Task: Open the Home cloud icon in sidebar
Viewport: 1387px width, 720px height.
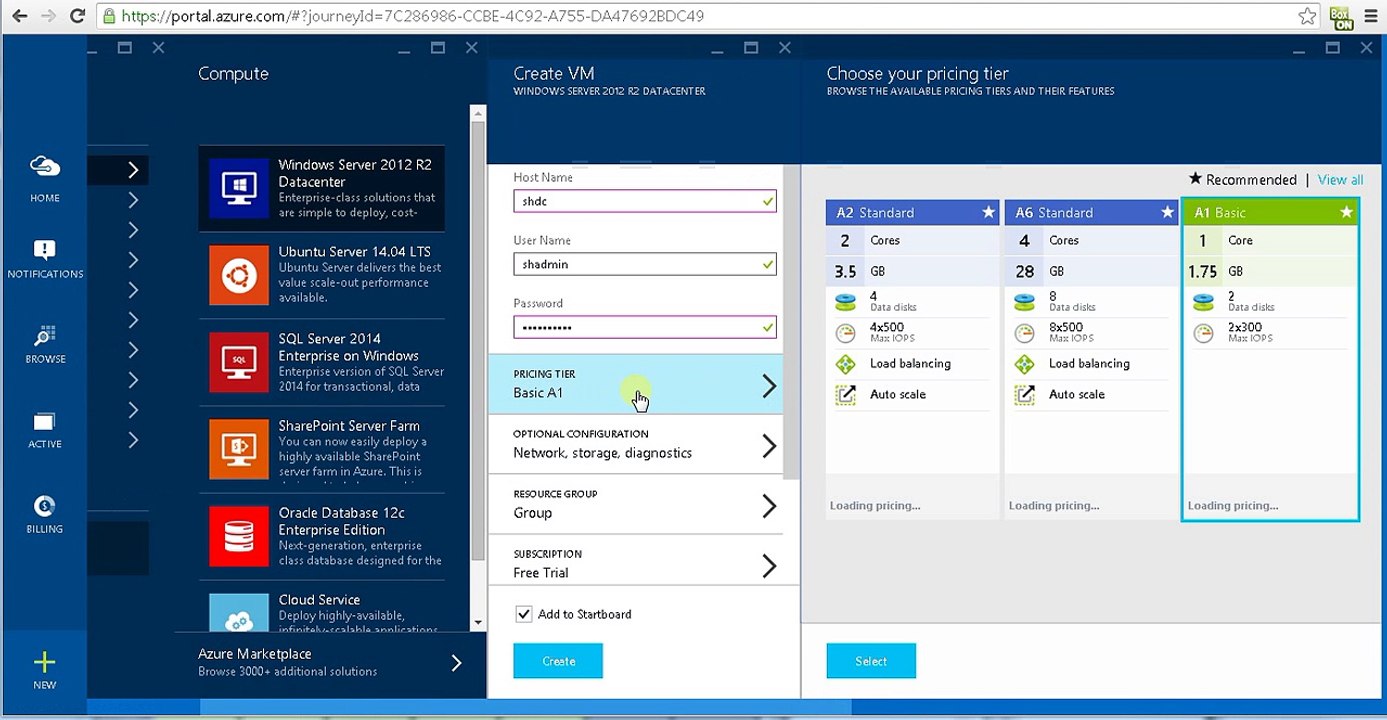Action: tap(45, 166)
